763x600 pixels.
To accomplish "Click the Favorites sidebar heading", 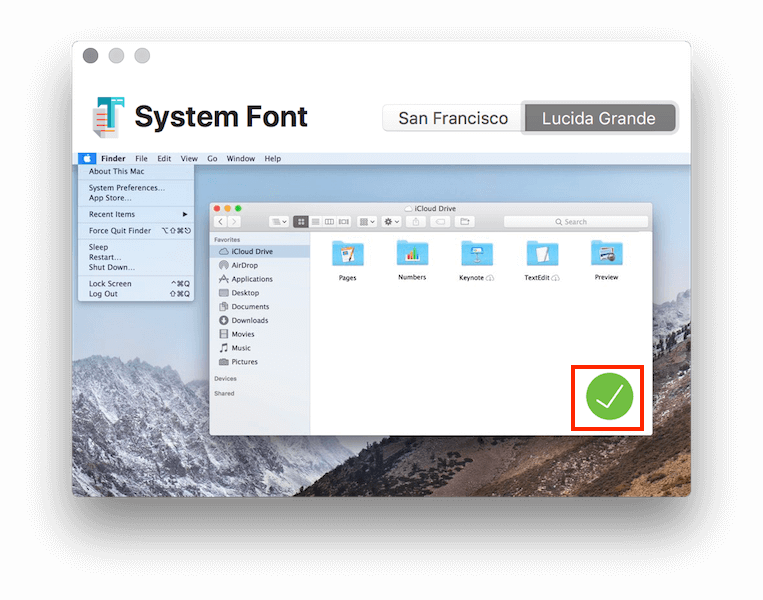I will tap(227, 240).
